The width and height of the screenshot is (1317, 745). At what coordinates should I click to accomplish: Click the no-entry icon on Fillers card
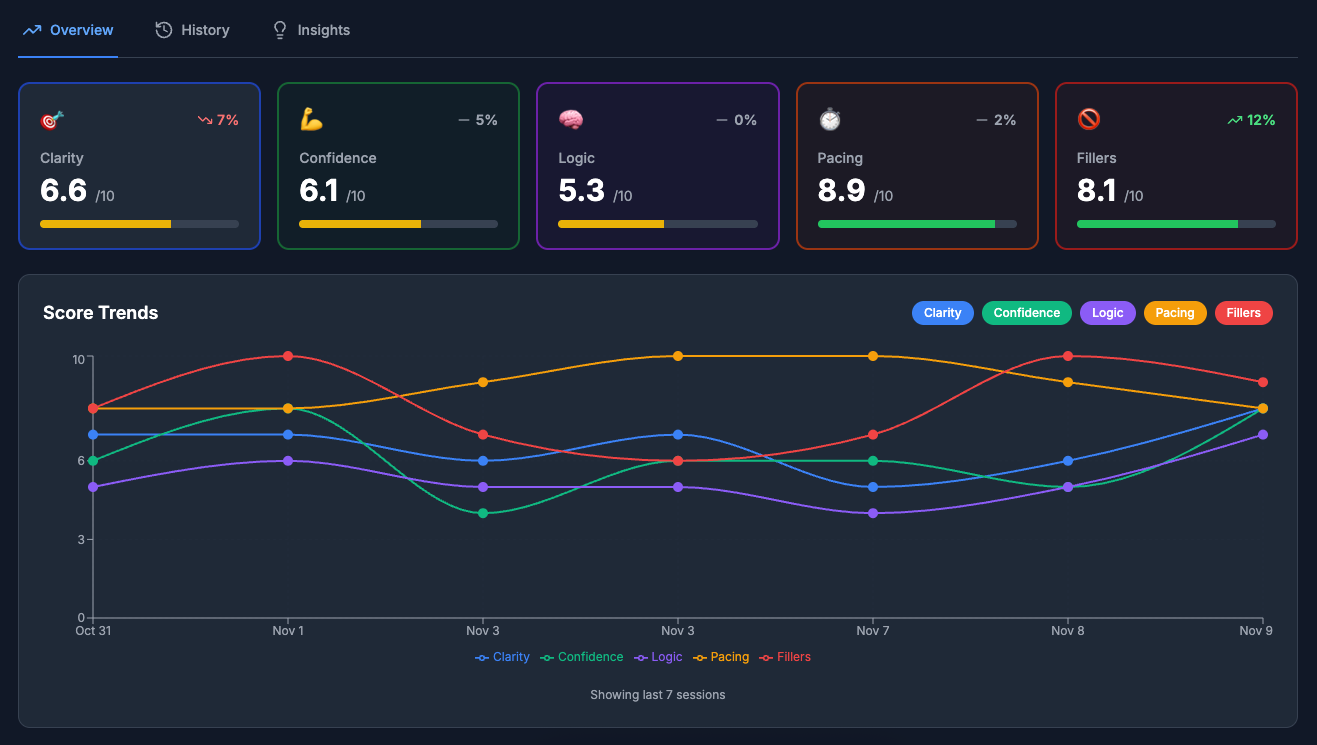[1089, 118]
